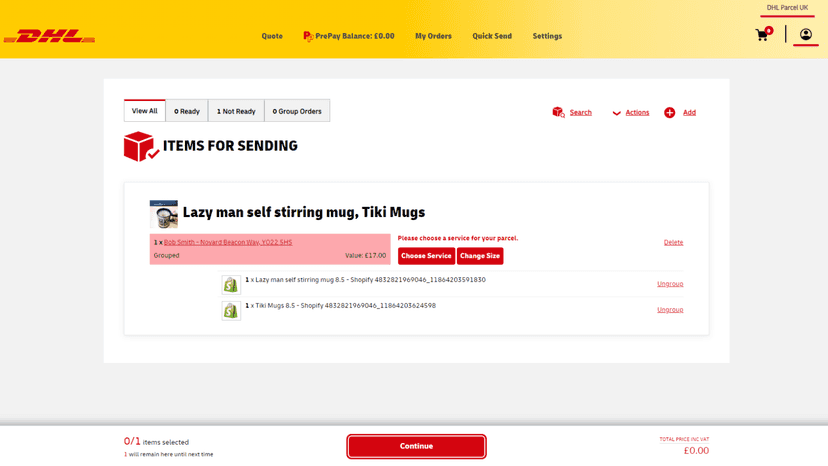Open Settings in the top navigation
828x466 pixels.
coord(547,36)
